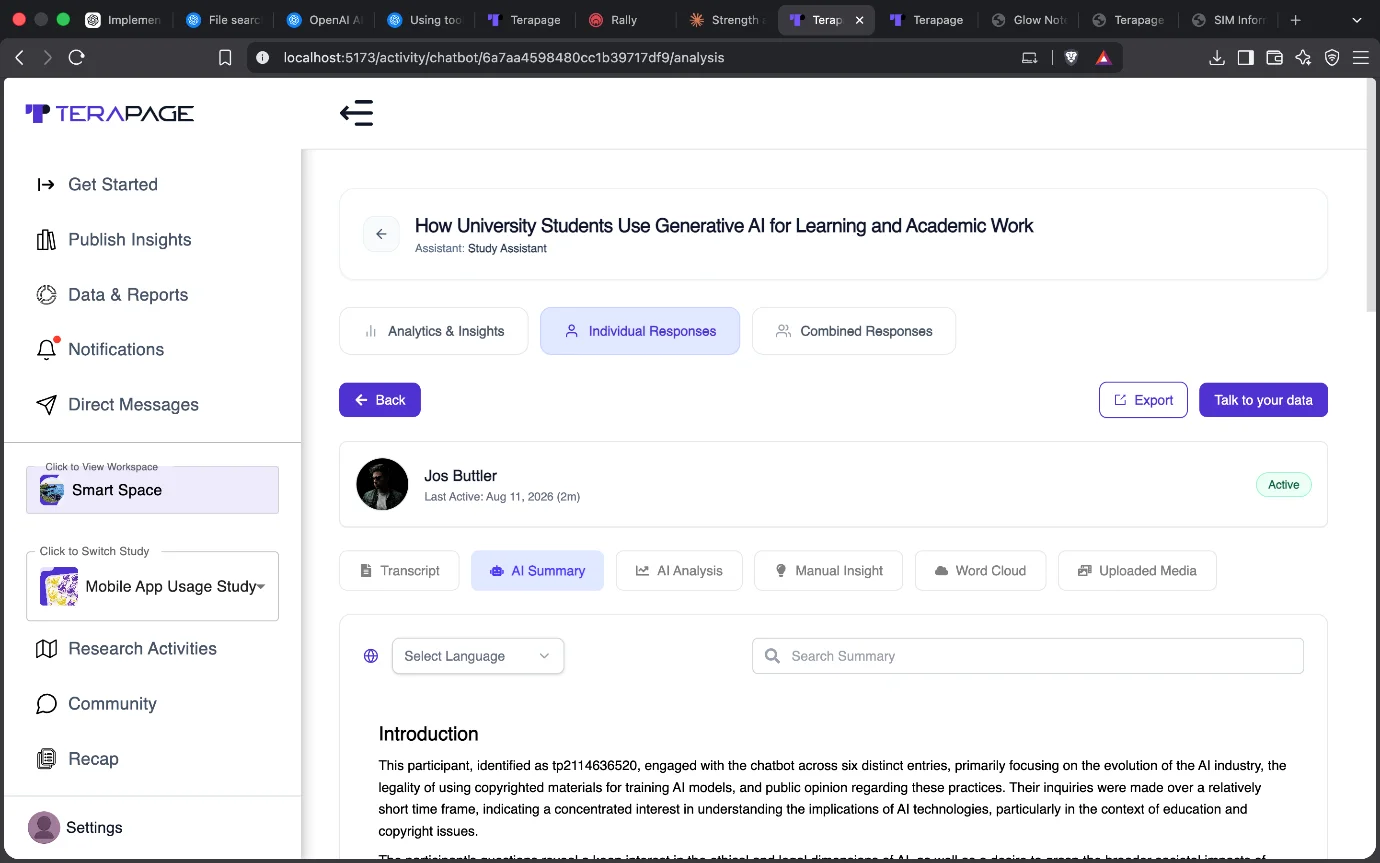Screen dimensions: 1380x863
Task: Open Direct Messages
Action: coord(118,405)
